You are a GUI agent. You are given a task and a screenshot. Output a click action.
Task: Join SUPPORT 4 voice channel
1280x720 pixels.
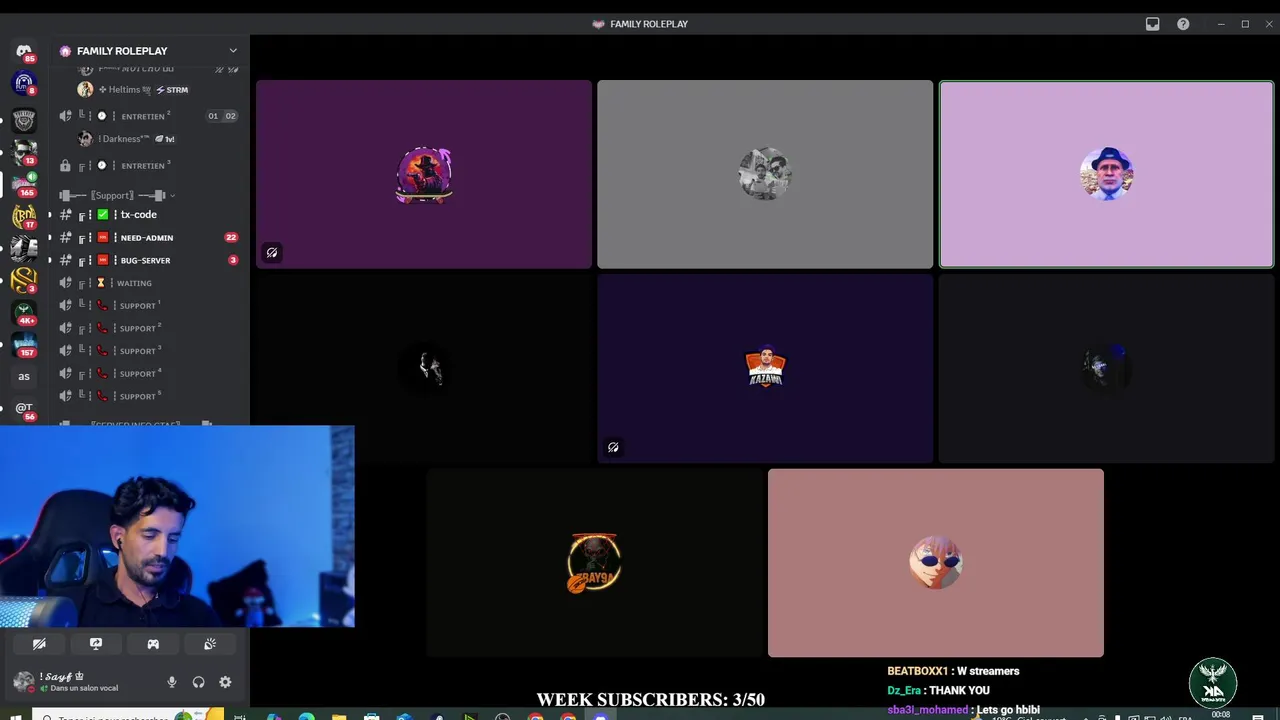149,374
